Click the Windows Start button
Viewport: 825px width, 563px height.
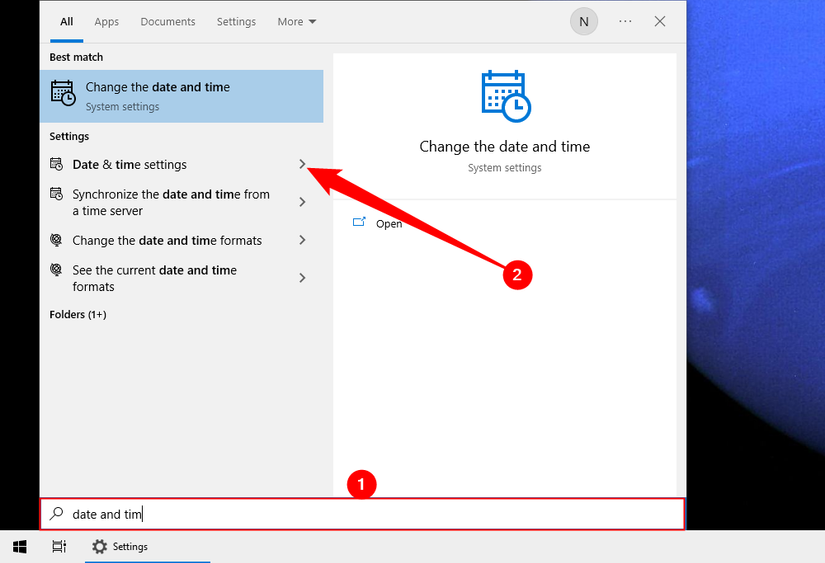pyautogui.click(x=19, y=546)
